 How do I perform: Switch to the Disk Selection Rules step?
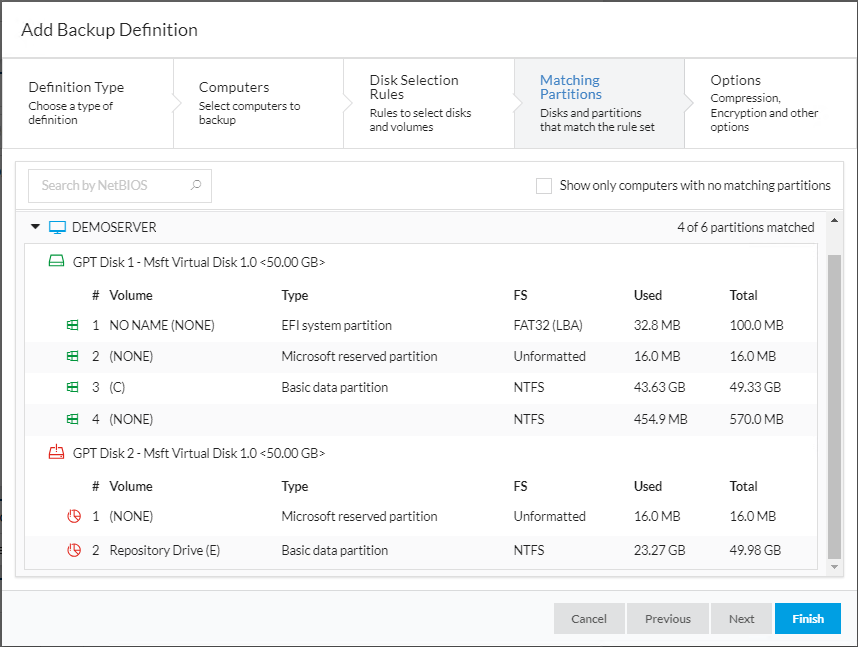pos(425,103)
